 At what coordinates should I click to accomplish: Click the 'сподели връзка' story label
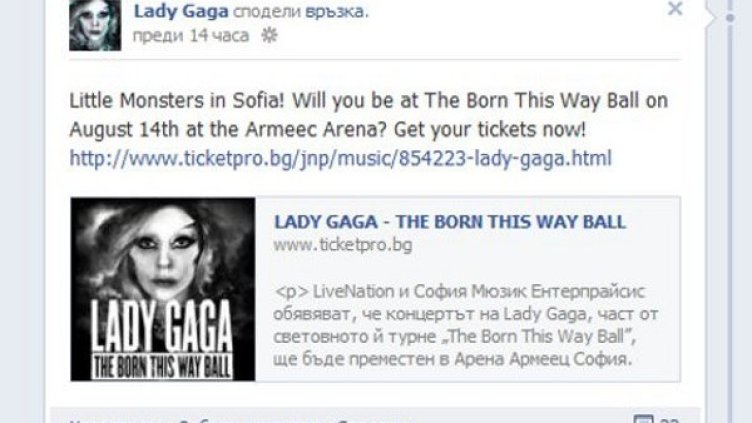[x=301, y=12]
